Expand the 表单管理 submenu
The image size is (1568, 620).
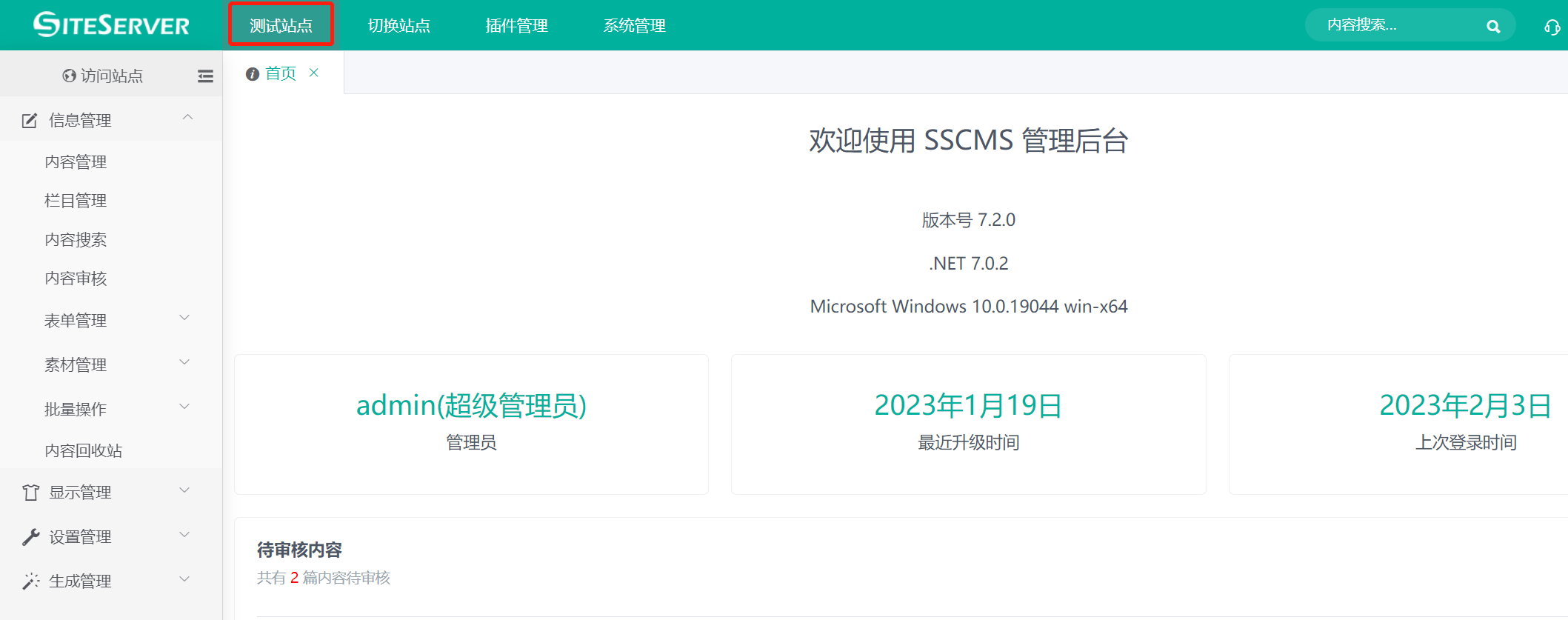coord(184,319)
